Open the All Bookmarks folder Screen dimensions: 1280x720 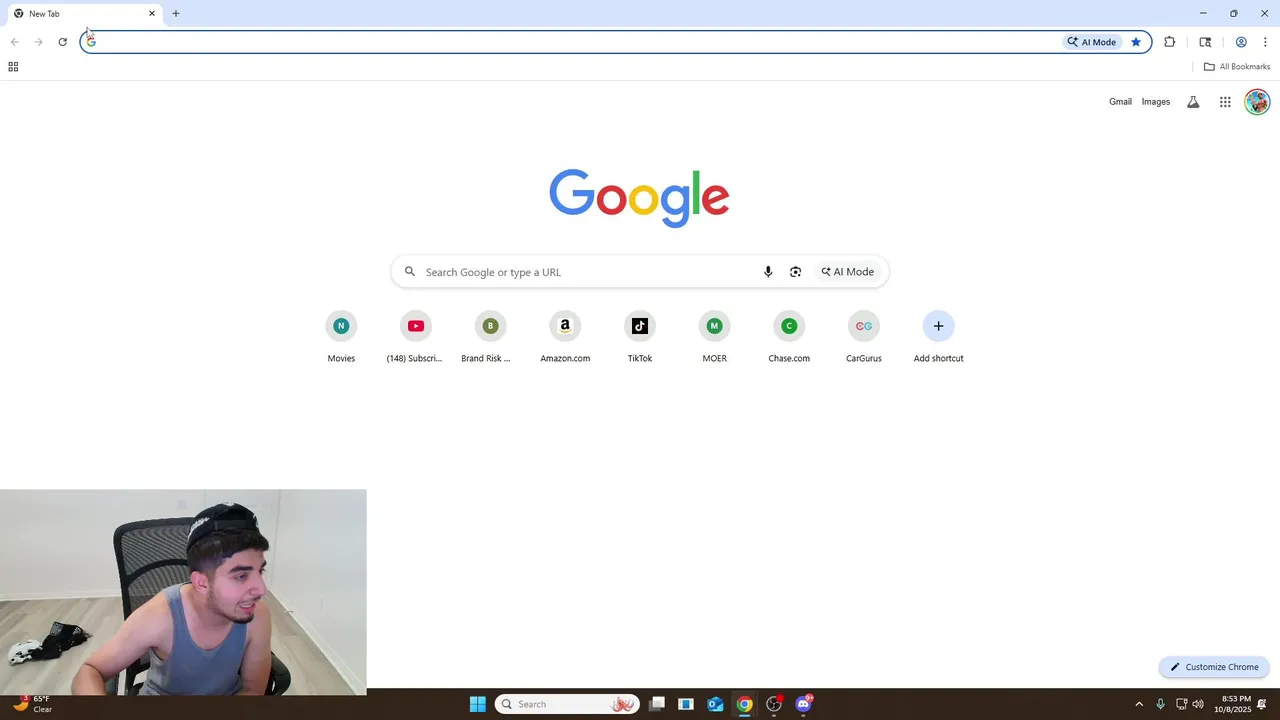coord(1237,67)
